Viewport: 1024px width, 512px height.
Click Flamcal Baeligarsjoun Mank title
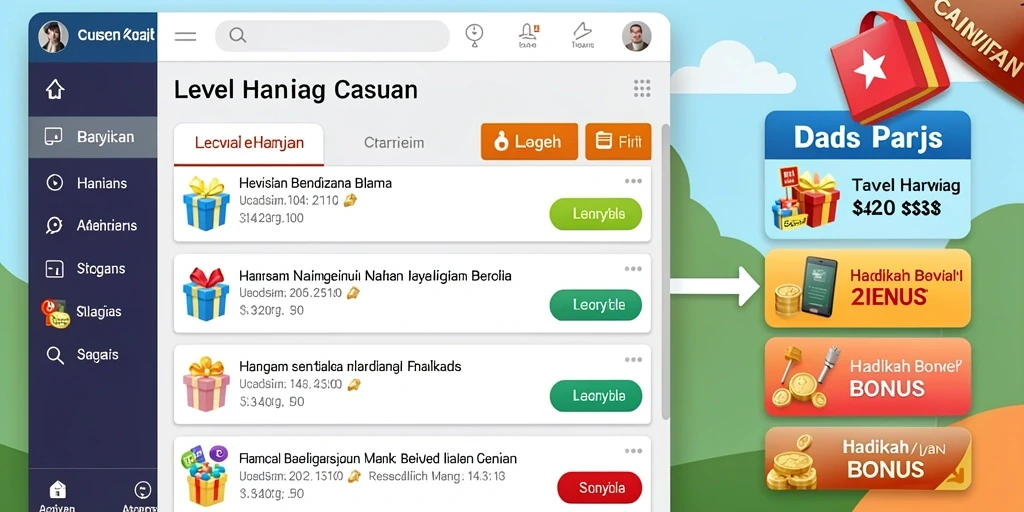[x=378, y=458]
